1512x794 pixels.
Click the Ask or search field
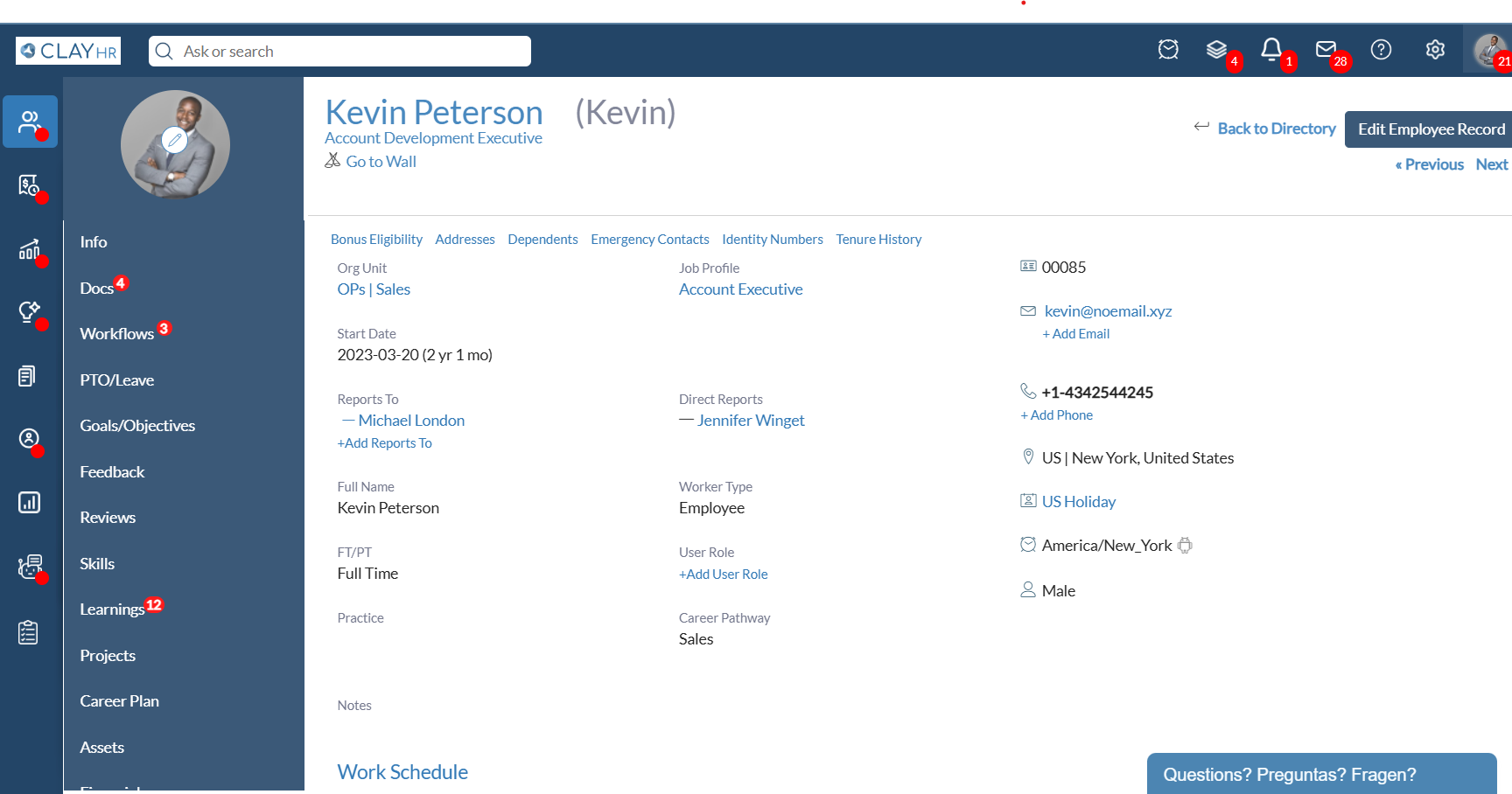tap(339, 51)
